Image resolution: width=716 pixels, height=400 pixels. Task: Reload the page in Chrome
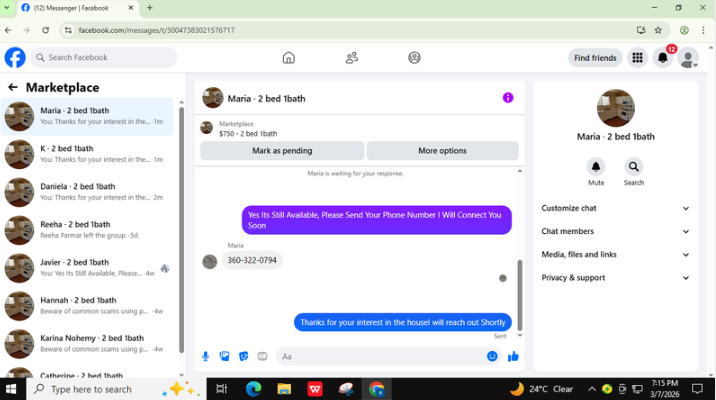[45, 30]
